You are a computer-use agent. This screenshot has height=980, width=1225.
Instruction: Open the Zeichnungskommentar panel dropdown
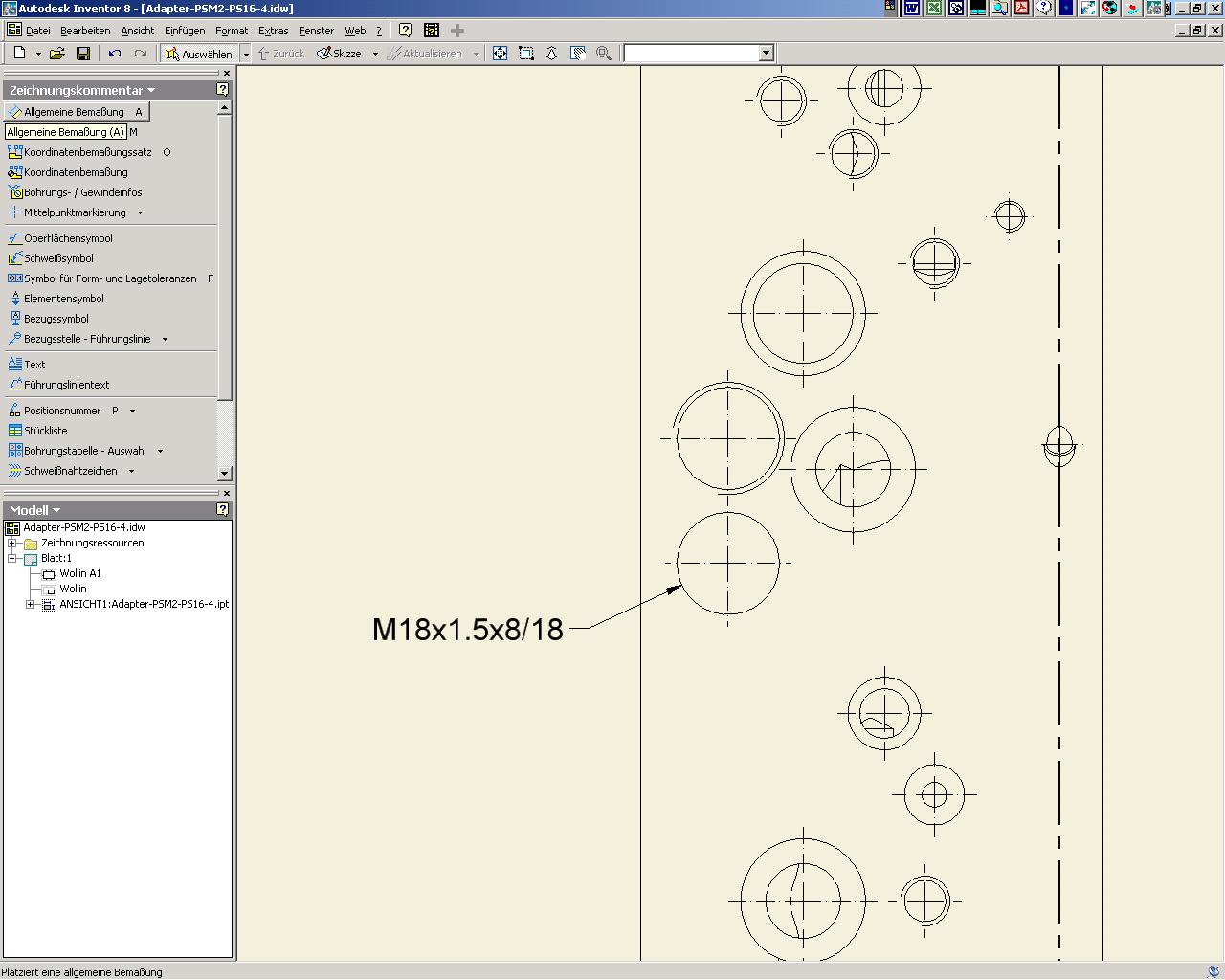pyautogui.click(x=151, y=91)
